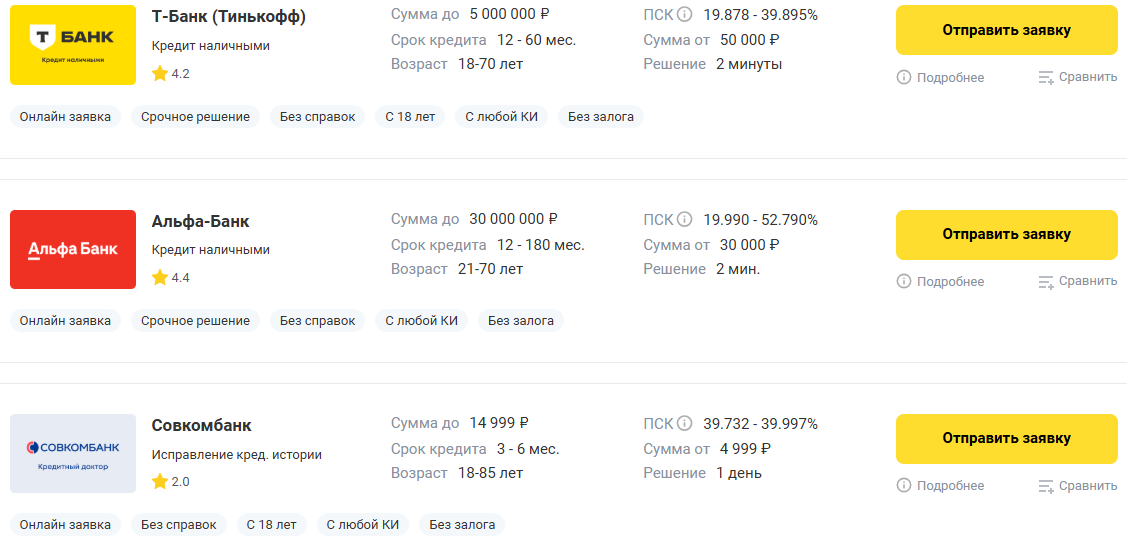1127x536 pixels.
Task: Click С любой КИ tag under Т-Банк
Action: tap(502, 116)
